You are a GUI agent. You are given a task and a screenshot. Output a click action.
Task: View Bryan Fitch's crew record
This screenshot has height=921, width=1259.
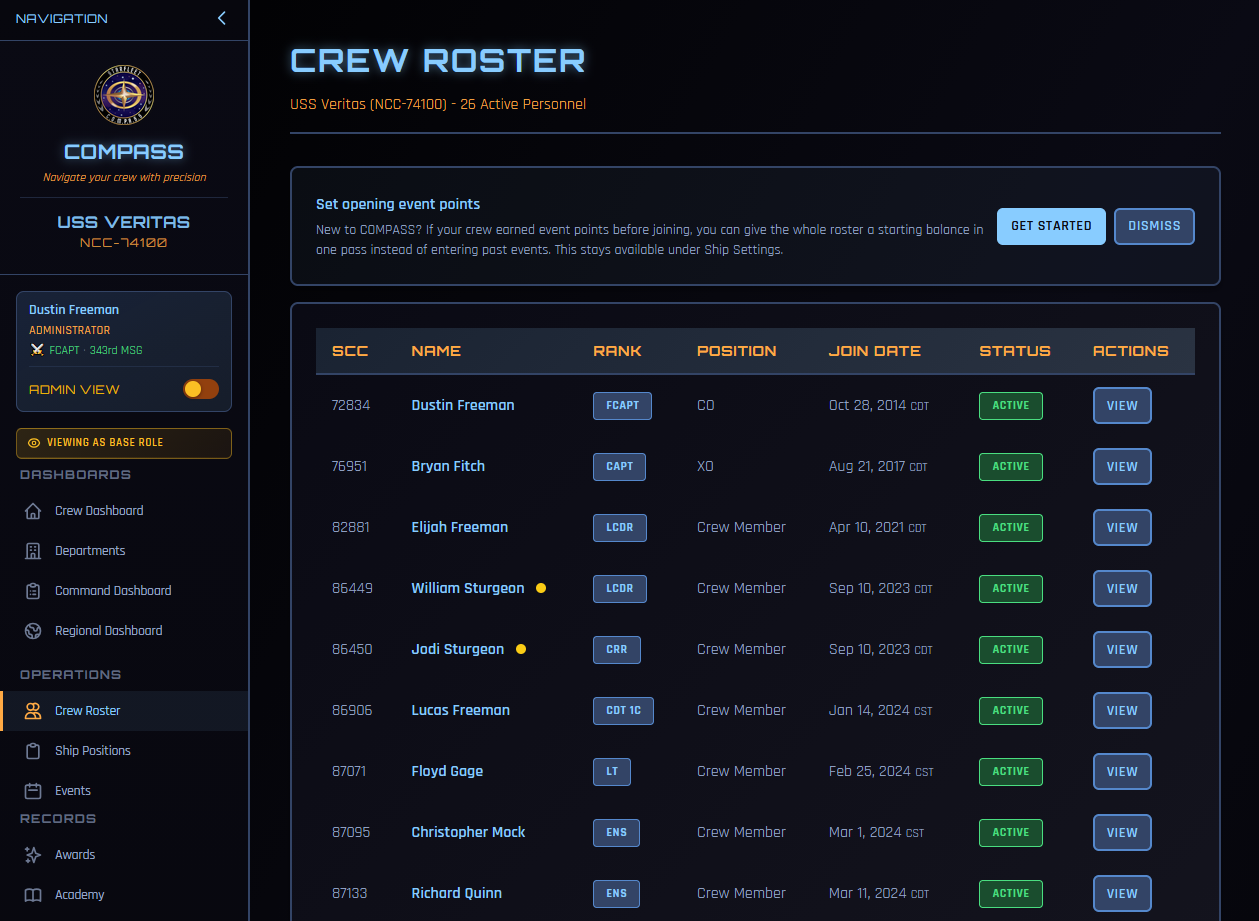click(1122, 467)
